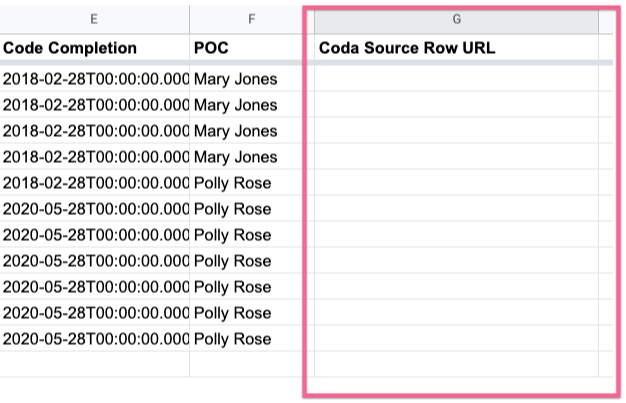The height and width of the screenshot is (403, 626).
Task: Select first 2018-02-28 date cell
Action: click(x=94, y=79)
